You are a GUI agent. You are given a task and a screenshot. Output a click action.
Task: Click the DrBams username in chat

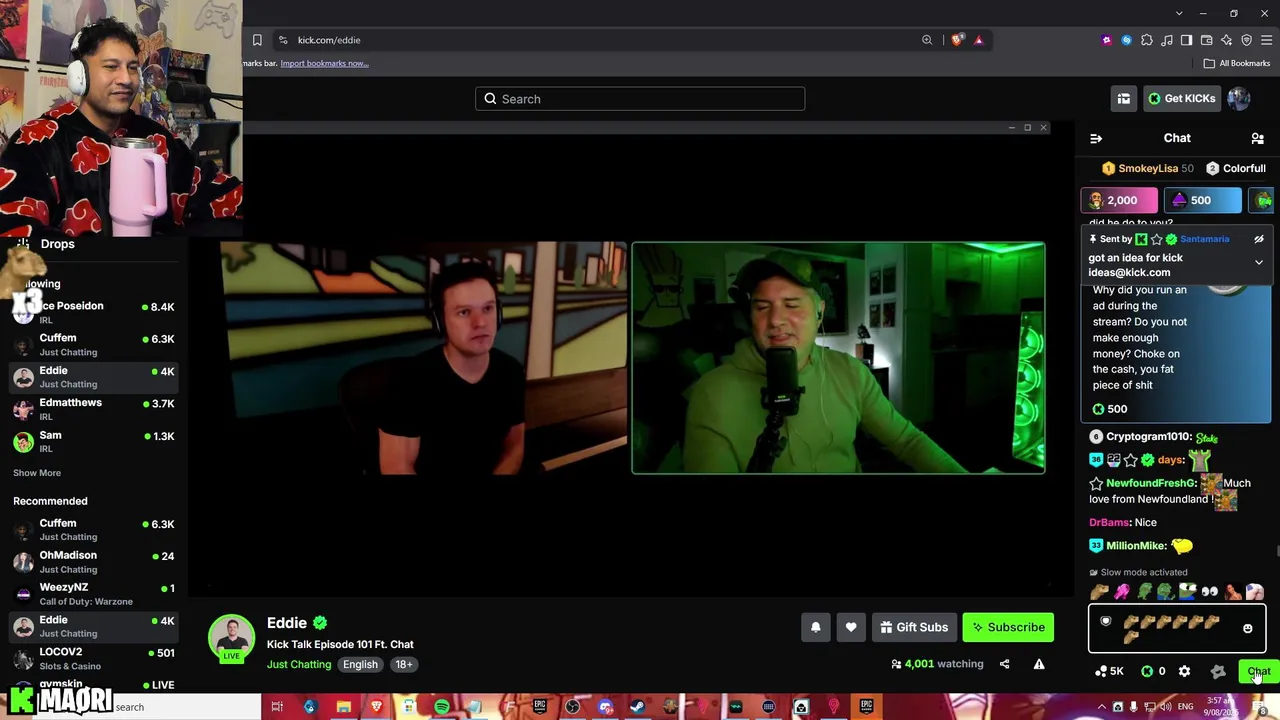[1109, 522]
